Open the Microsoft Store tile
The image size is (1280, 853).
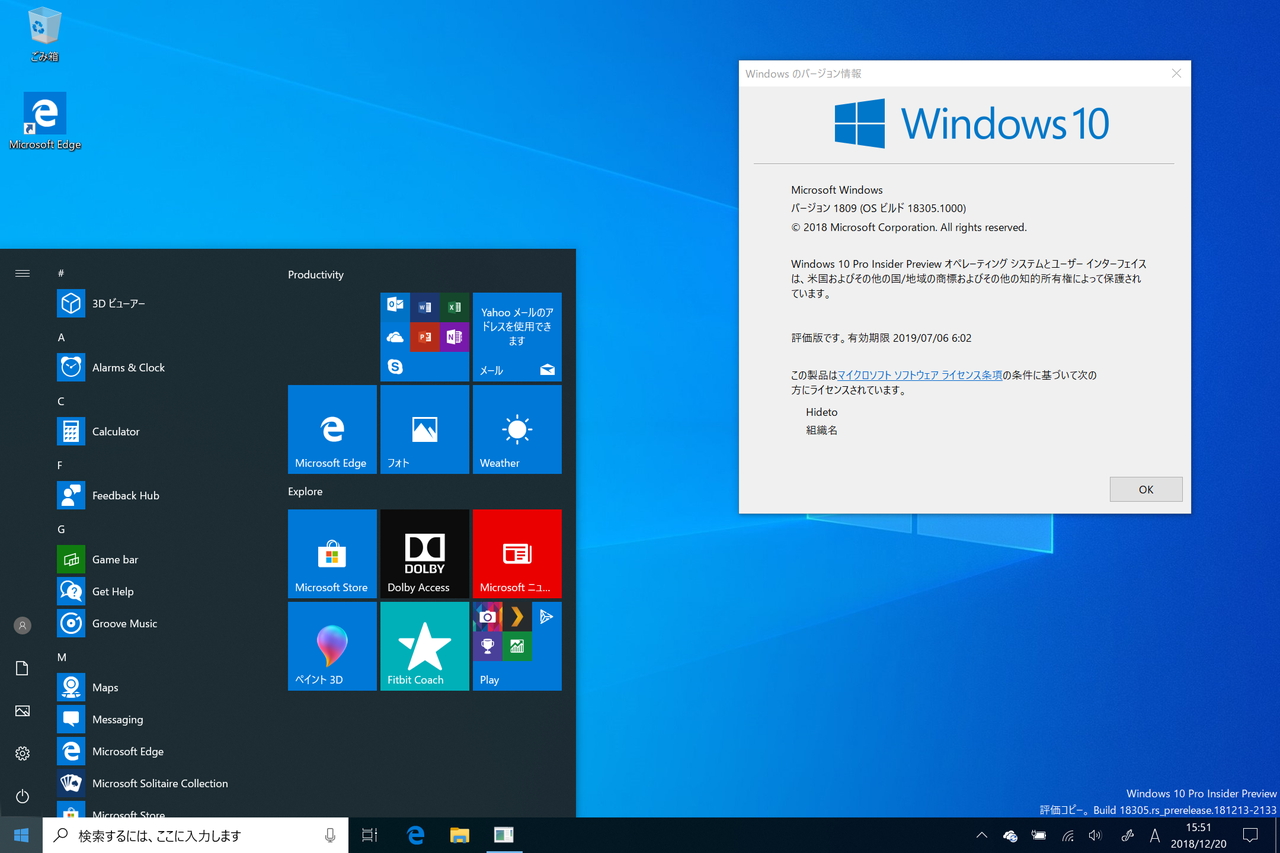[332, 553]
